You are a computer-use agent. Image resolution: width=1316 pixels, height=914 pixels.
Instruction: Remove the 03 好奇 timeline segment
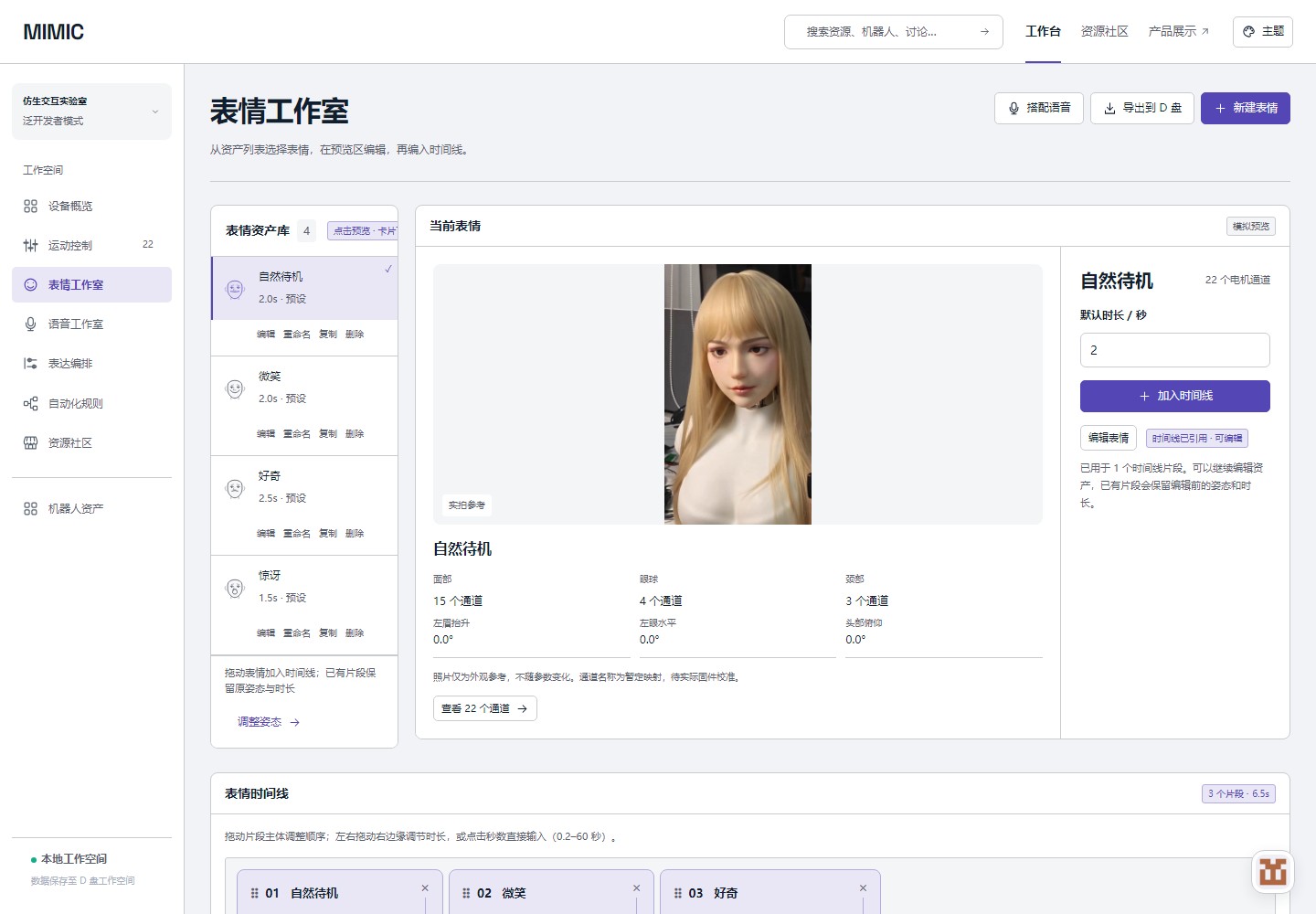click(863, 888)
